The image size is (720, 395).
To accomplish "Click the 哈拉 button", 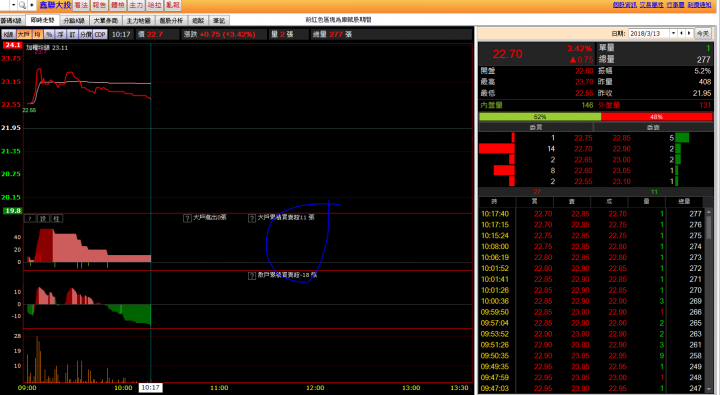I will point(154,5).
